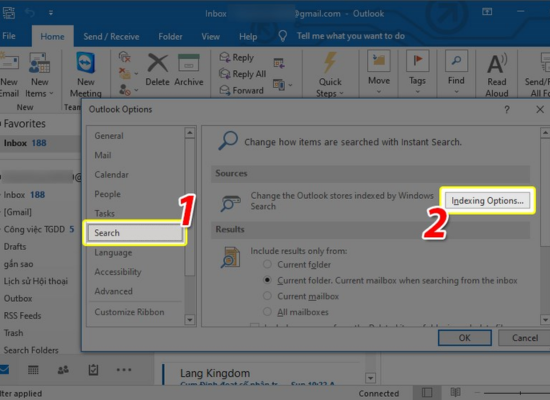
Task: Click the Archive icon in ribbon
Action: (189, 63)
